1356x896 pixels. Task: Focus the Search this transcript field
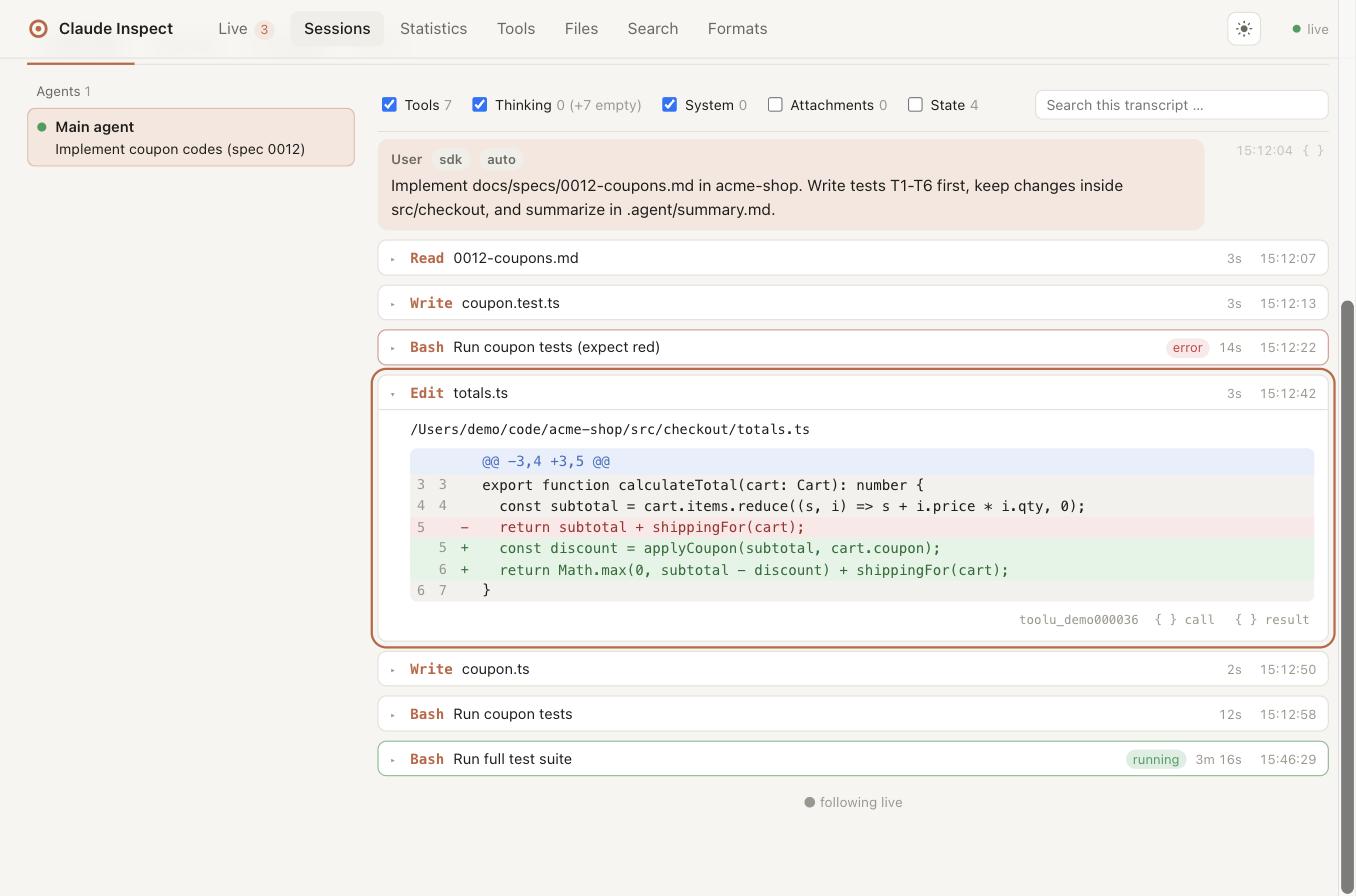(1181, 105)
